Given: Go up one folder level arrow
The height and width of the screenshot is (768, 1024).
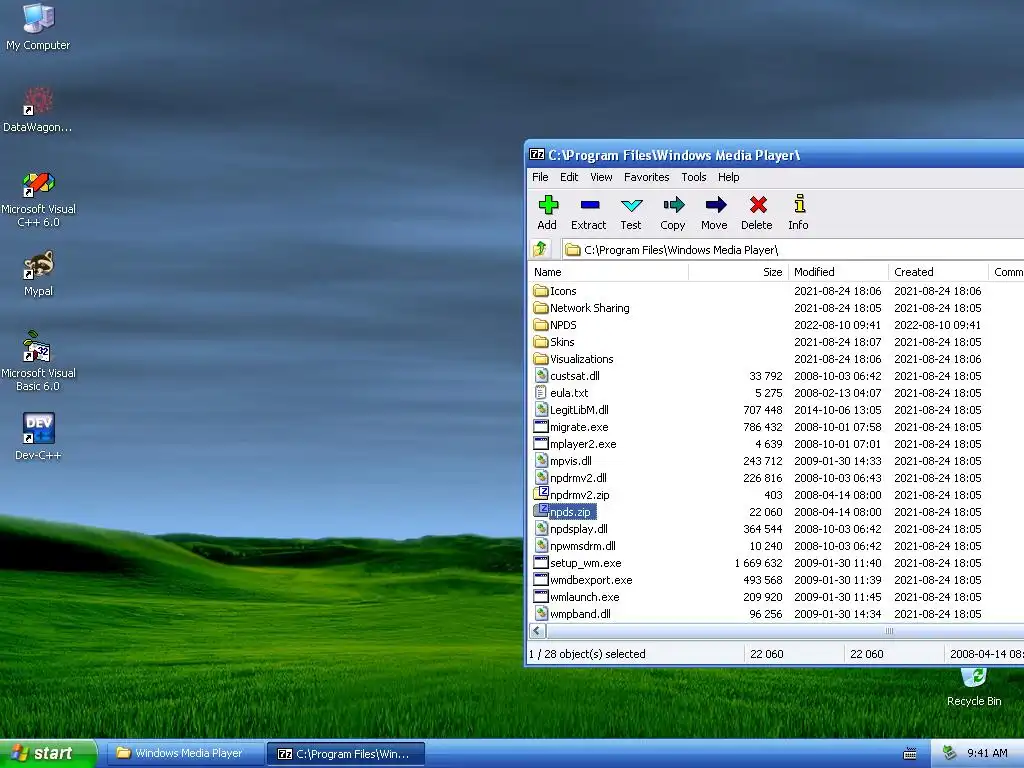Looking at the screenshot, I should [540, 249].
